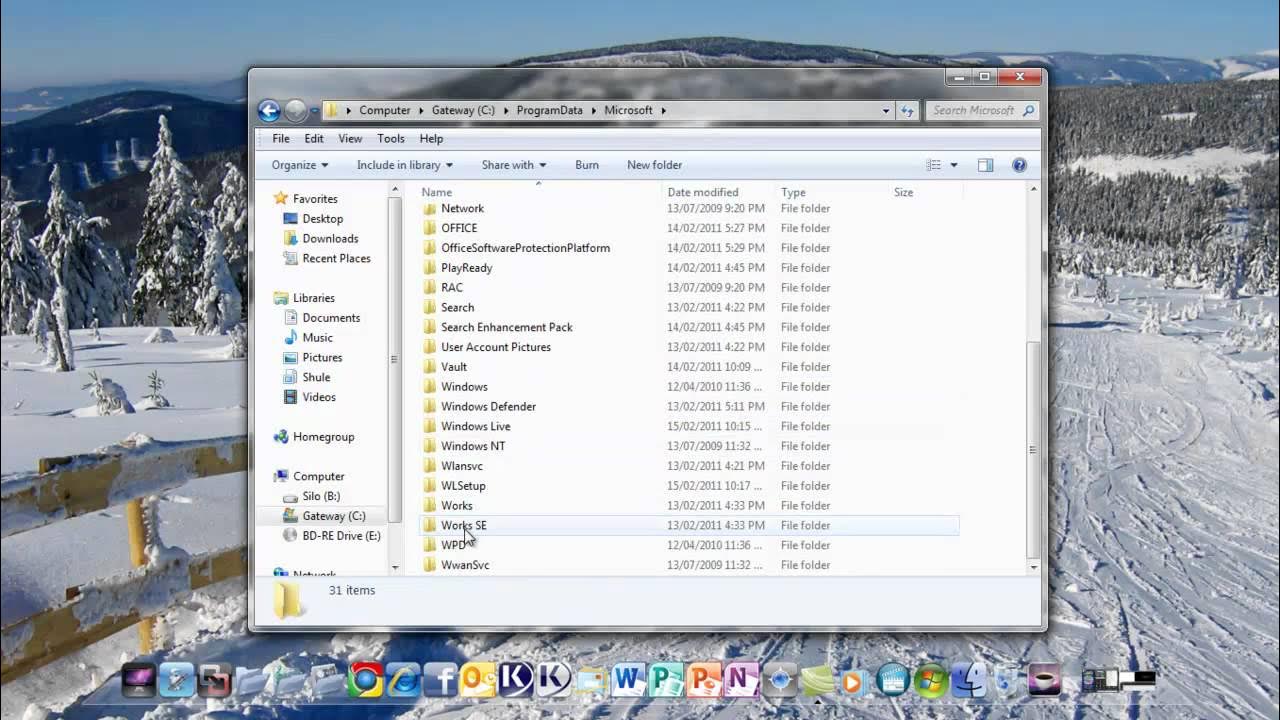Click the file list scroll up arrow
Screen dimensions: 1280x720
coord(1033,190)
